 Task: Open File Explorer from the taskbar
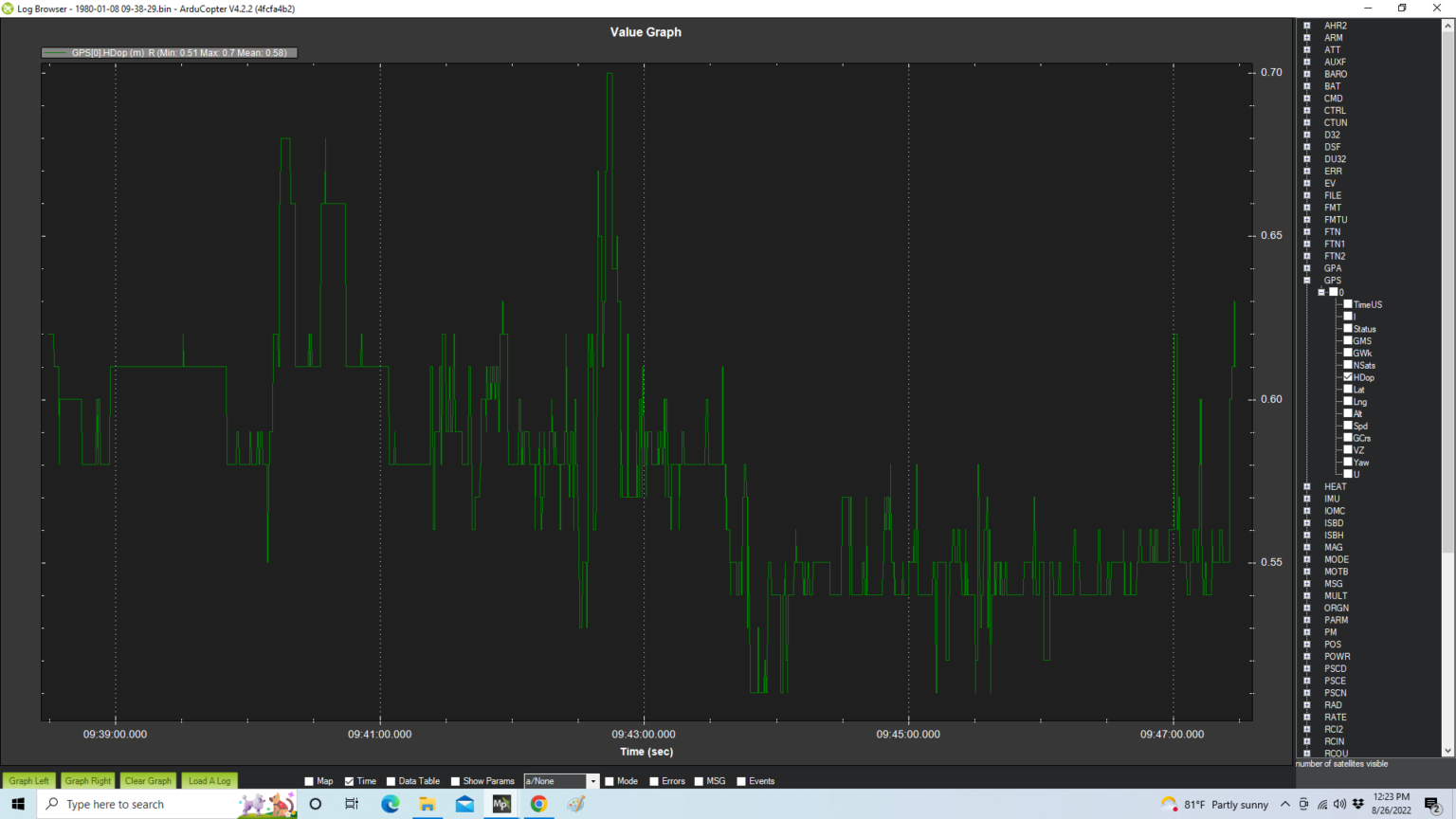pos(428,804)
